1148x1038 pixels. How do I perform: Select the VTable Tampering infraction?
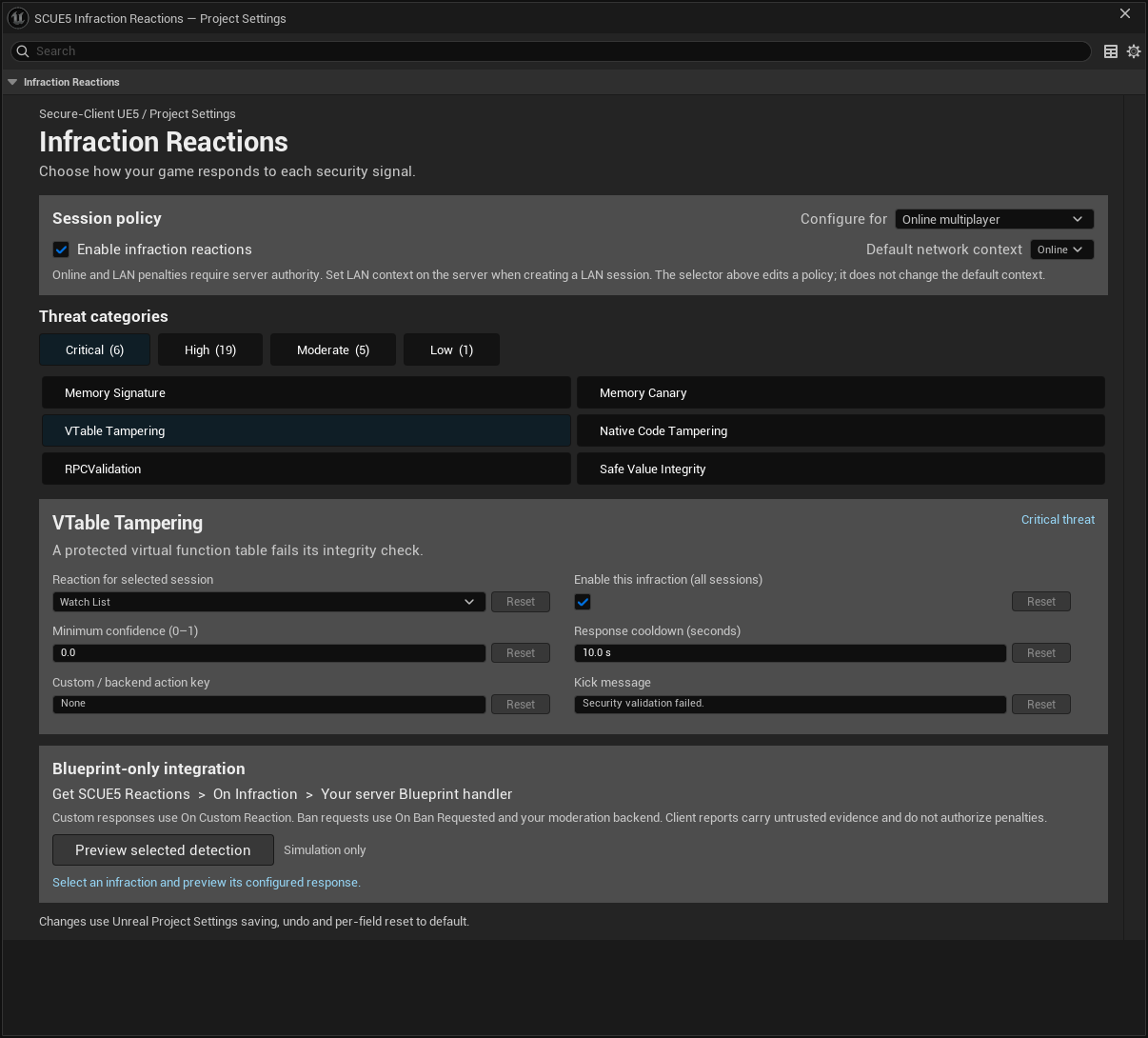pyautogui.click(x=306, y=430)
